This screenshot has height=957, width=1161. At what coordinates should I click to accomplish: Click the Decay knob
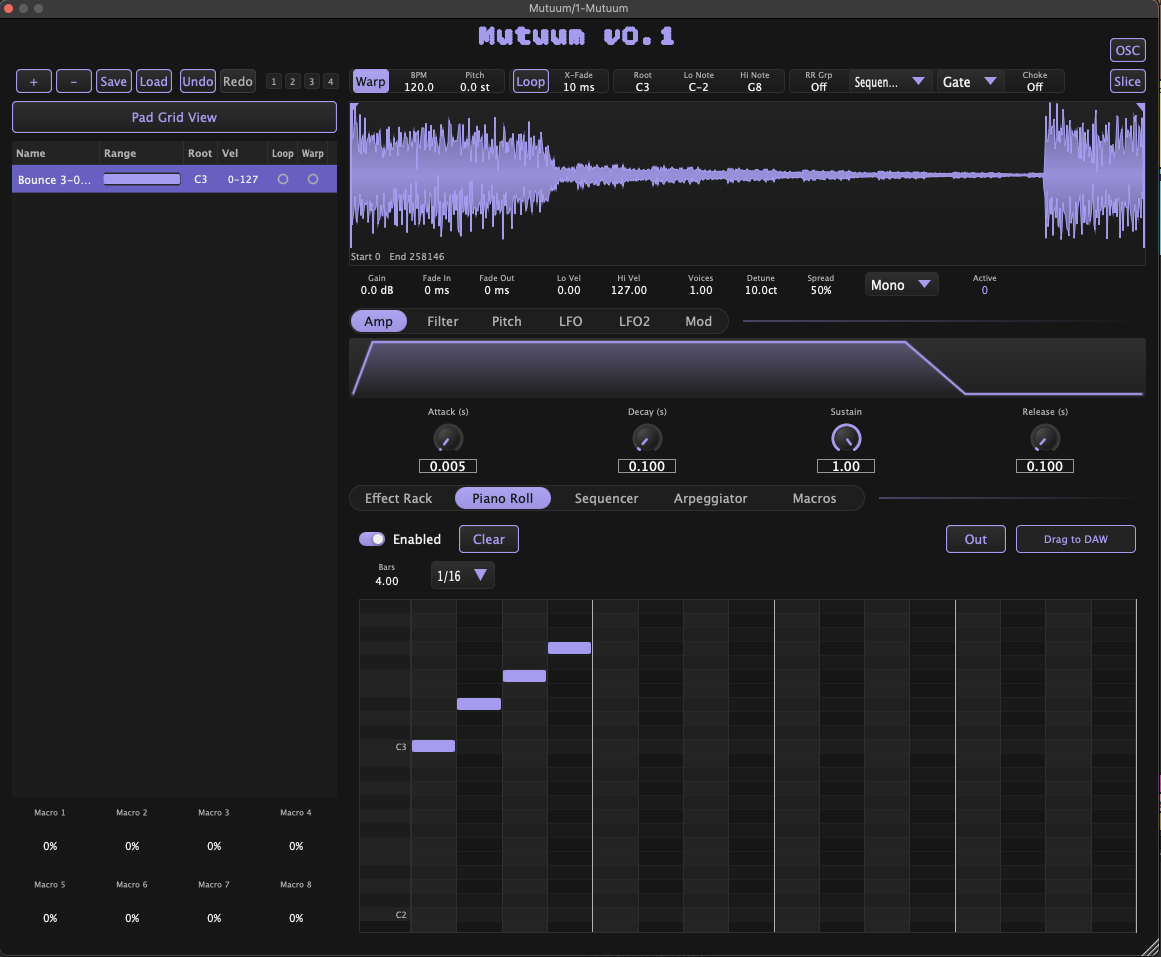[x=647, y=439]
